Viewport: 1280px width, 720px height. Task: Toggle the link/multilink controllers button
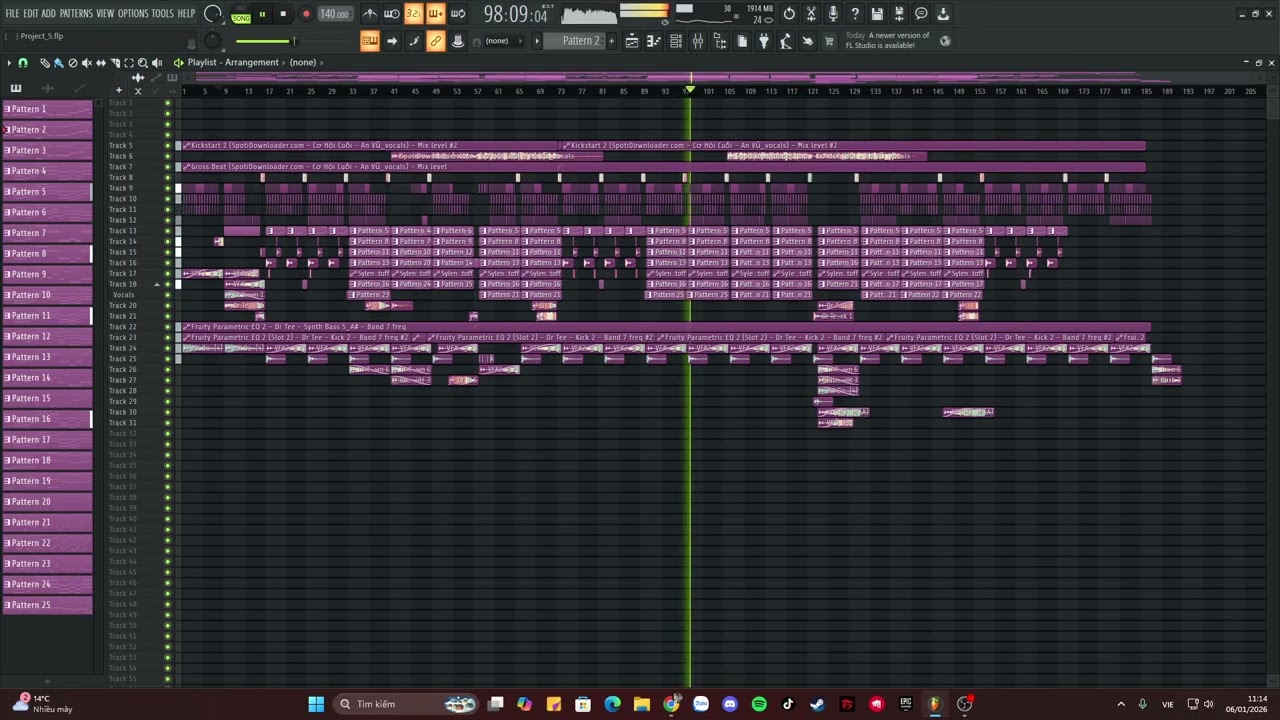435,41
